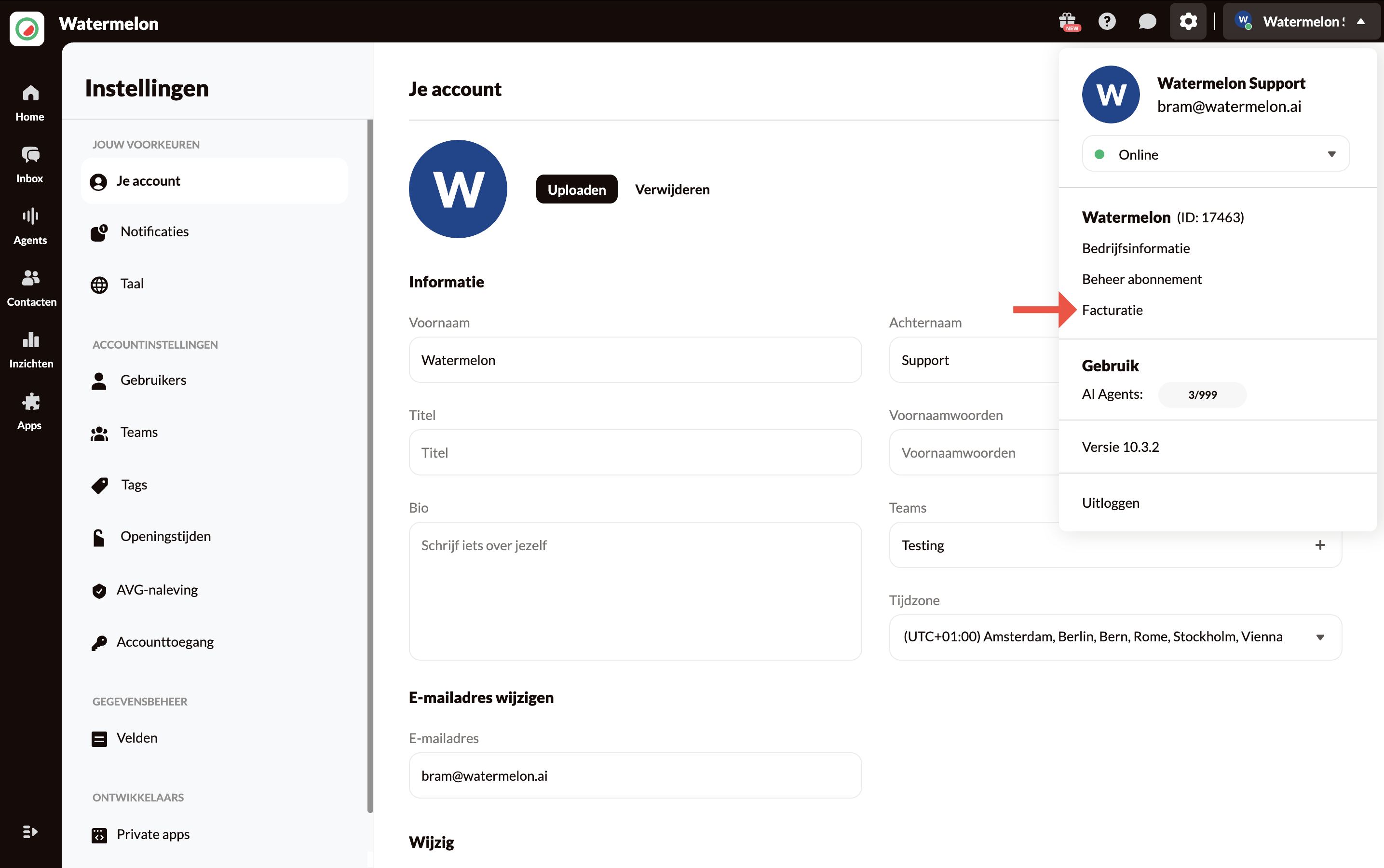The image size is (1384, 868).
Task: Click the AI Agents 3/999 usage badge
Action: 1202,395
